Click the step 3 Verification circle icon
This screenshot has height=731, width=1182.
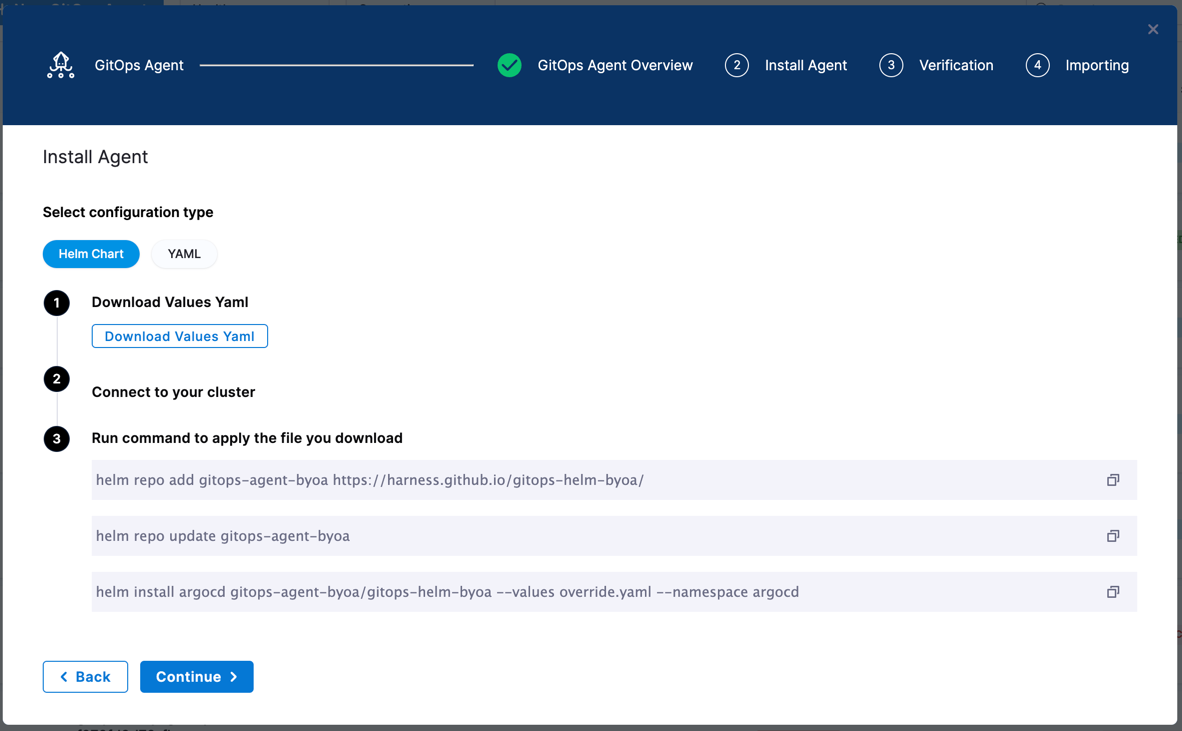(891, 65)
